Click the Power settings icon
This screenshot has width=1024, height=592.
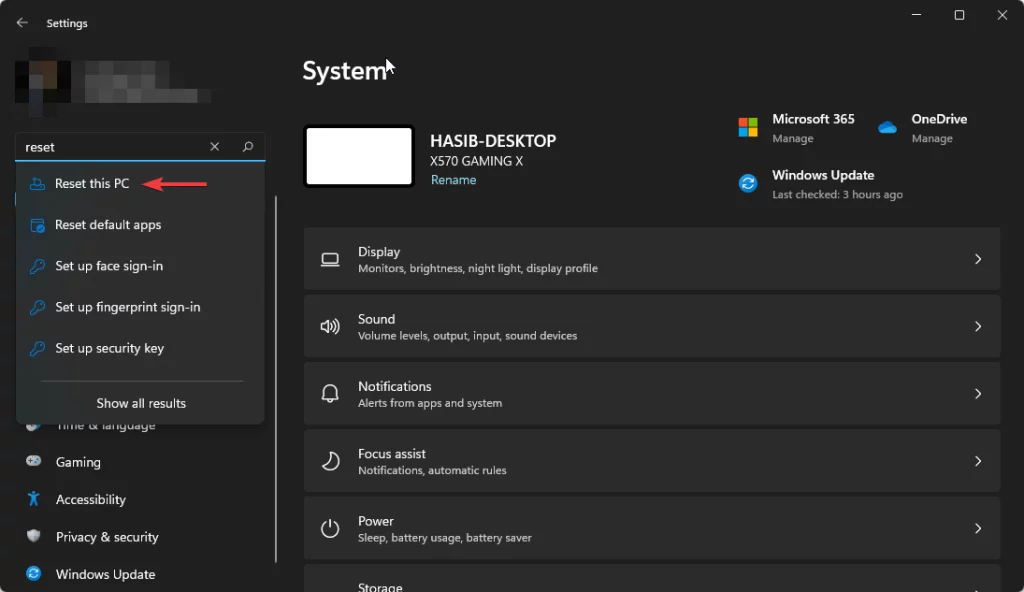[330, 528]
